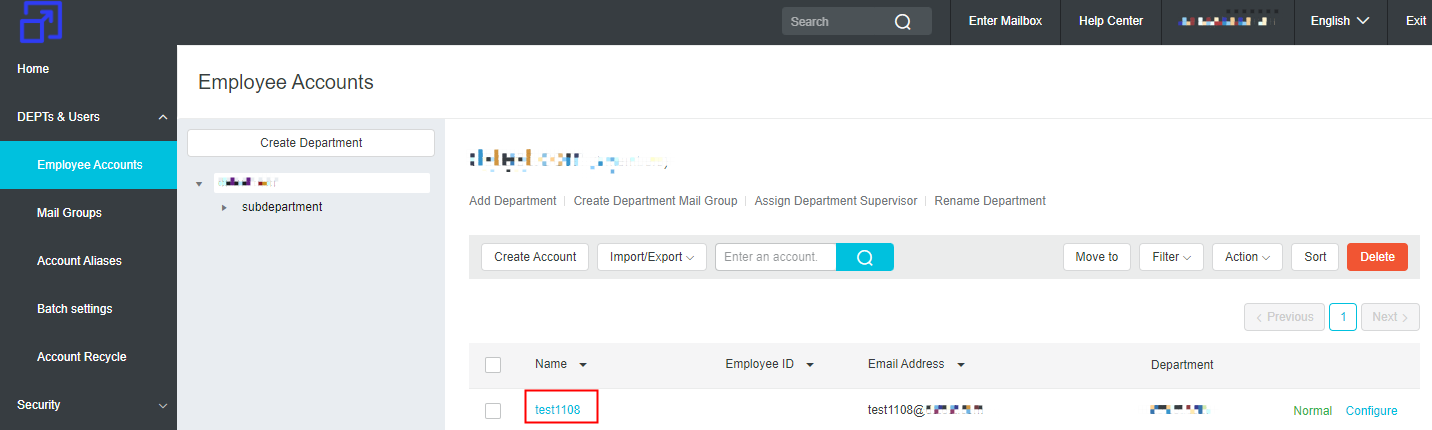Viewport: 1432px width, 430px height.
Task: Click the sort arrow next to Employee ID
Action: point(810,365)
